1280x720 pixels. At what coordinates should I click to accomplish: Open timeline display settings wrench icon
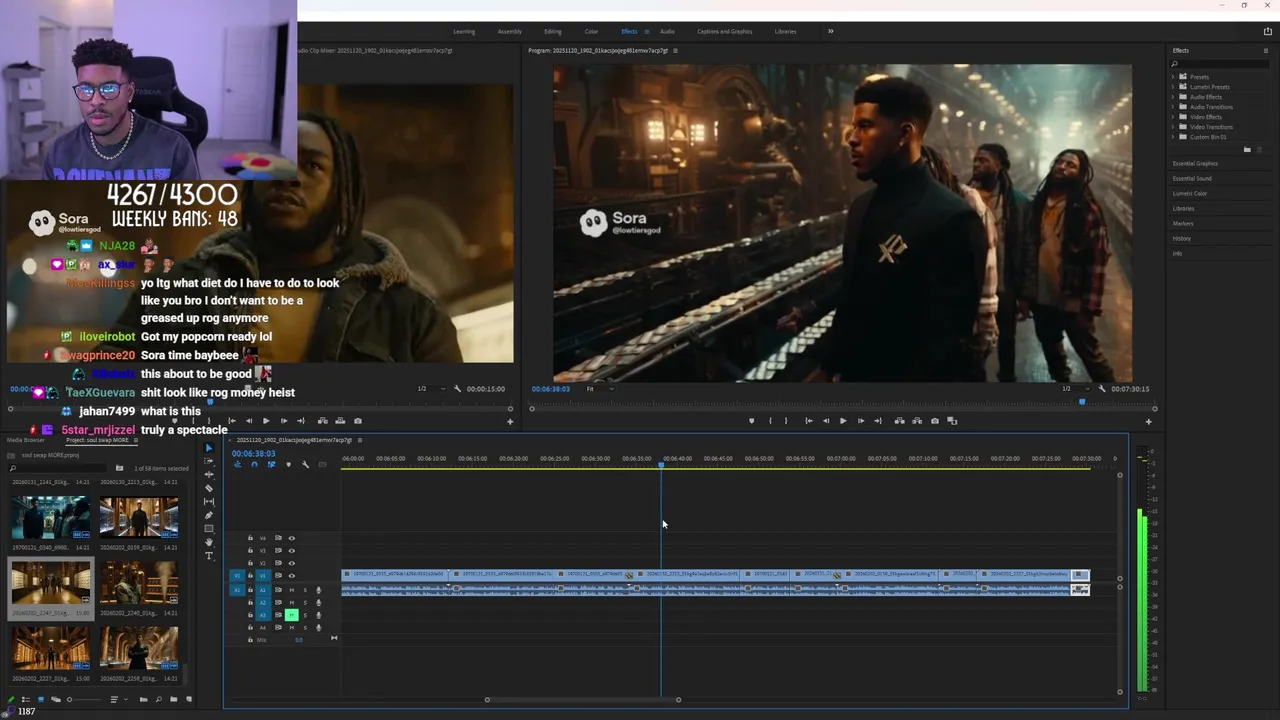tap(305, 465)
